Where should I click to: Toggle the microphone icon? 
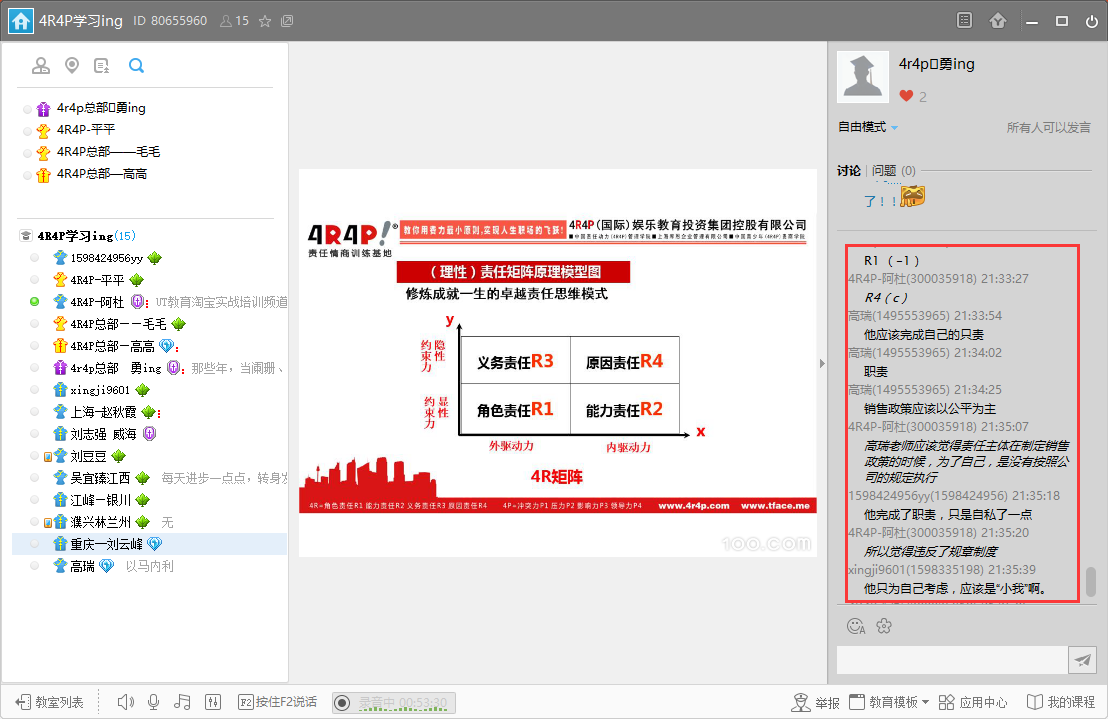[x=153, y=702]
